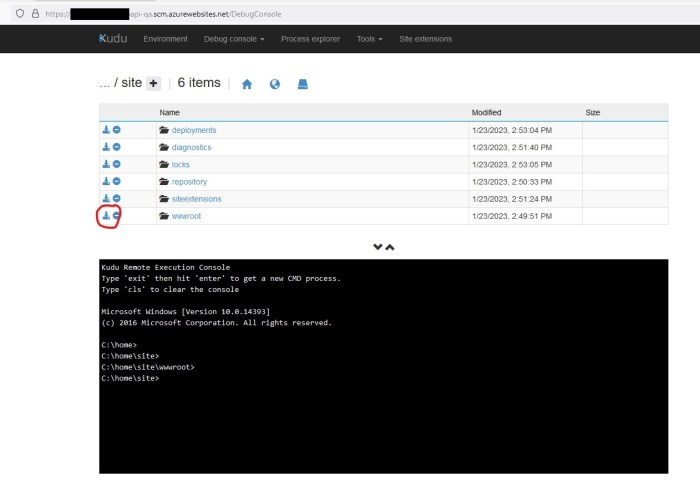Open the Tools dropdown menu

pyautogui.click(x=369, y=39)
